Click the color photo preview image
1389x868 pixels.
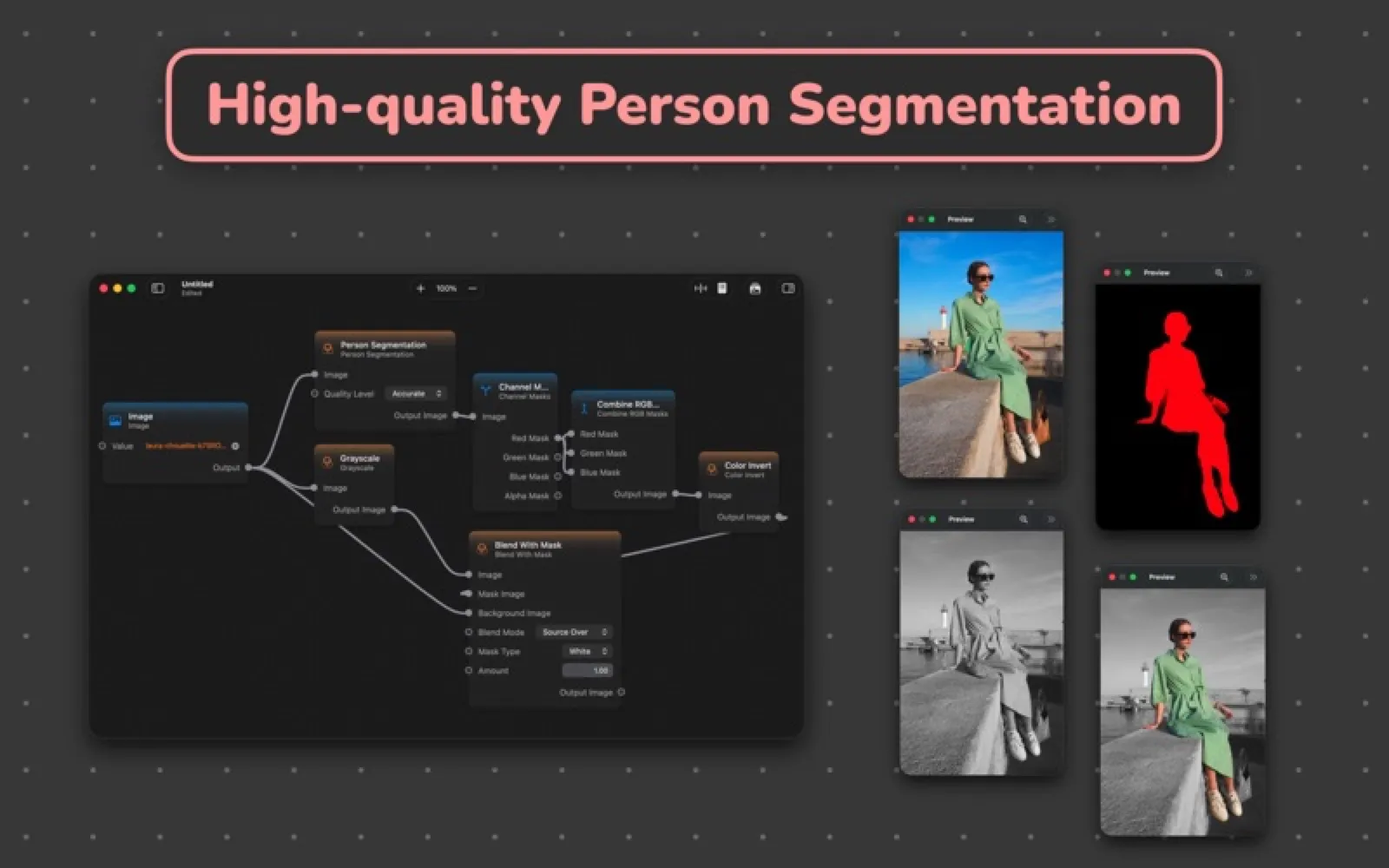[981, 354]
